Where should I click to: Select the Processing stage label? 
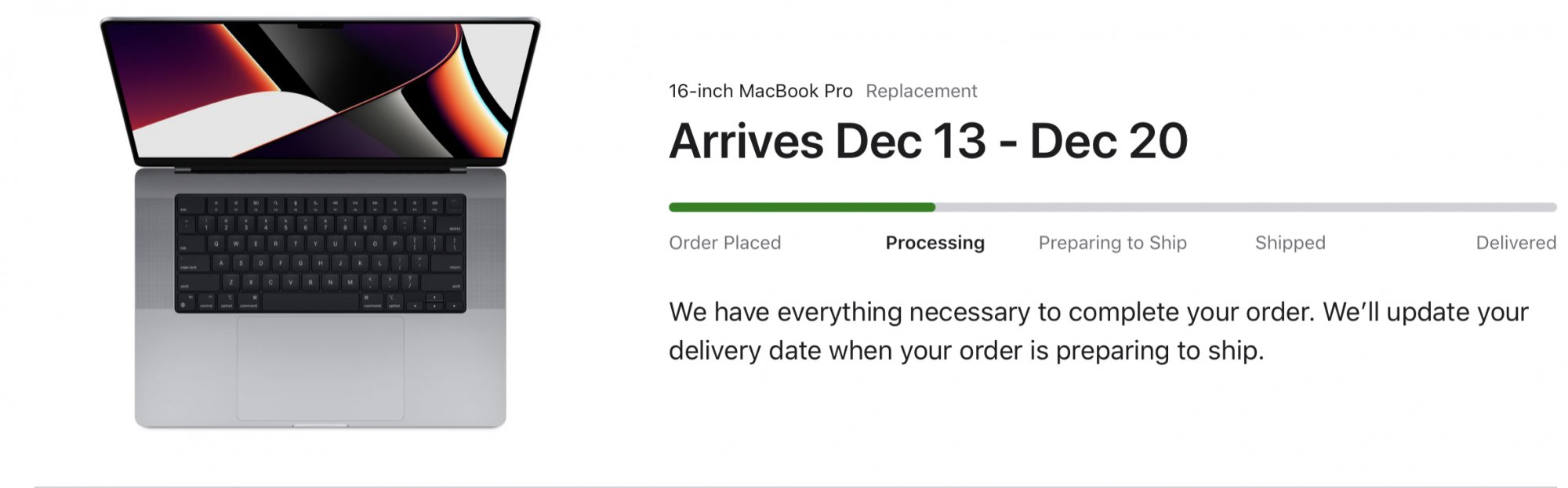click(x=935, y=243)
